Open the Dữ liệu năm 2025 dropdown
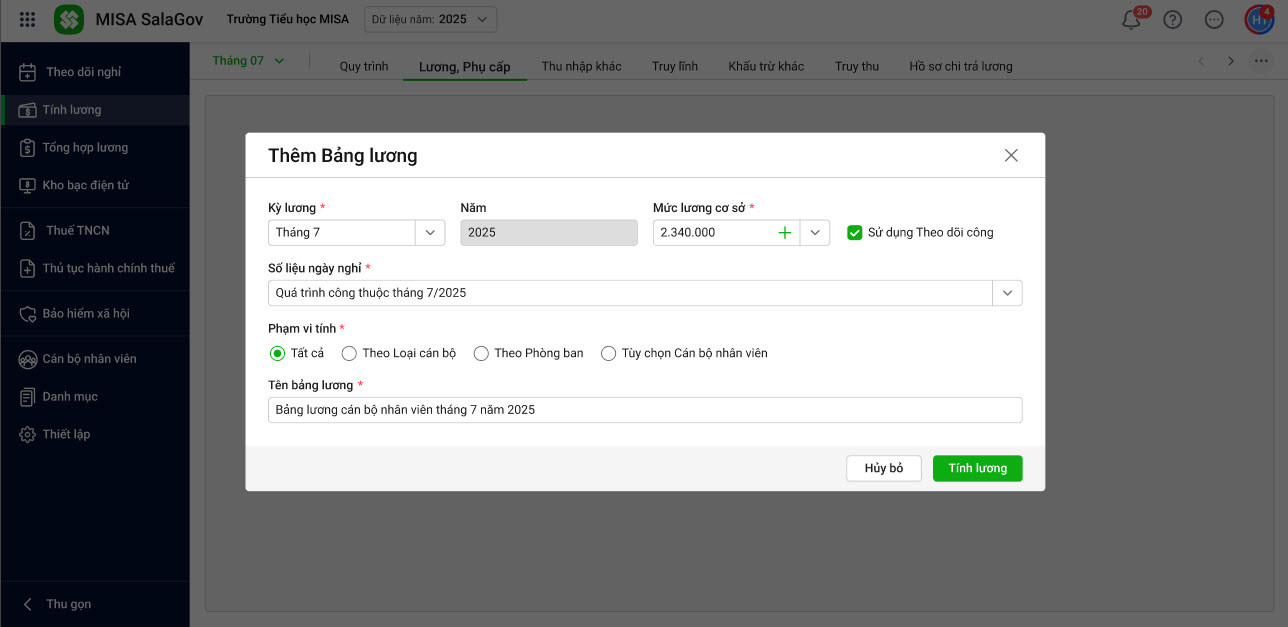The height and width of the screenshot is (627, 1288). pyautogui.click(x=430, y=19)
